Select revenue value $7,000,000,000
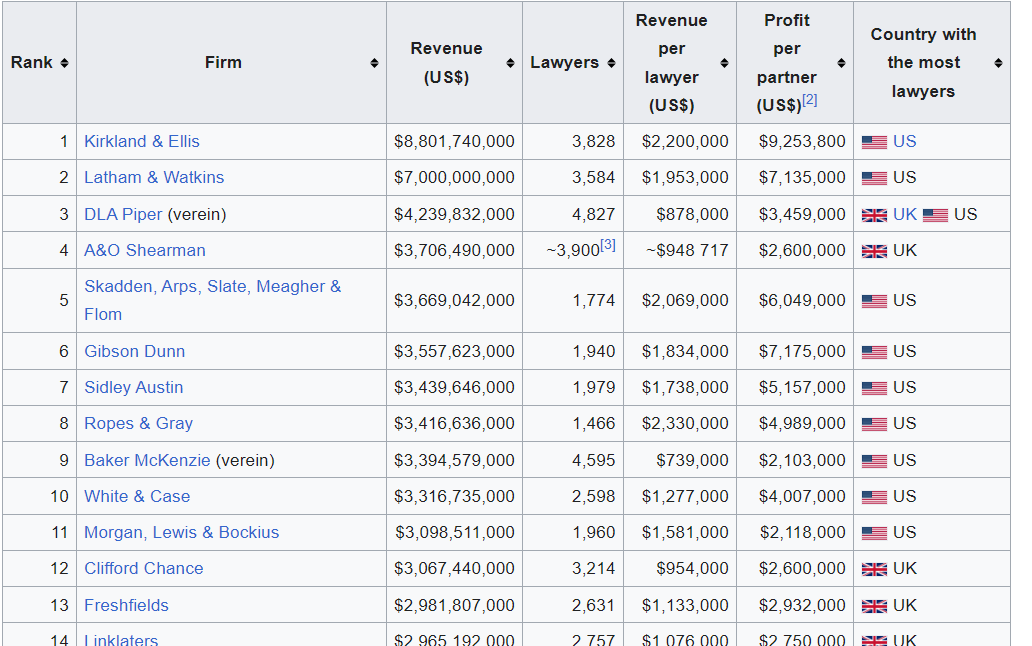The image size is (1032, 646). [454, 178]
